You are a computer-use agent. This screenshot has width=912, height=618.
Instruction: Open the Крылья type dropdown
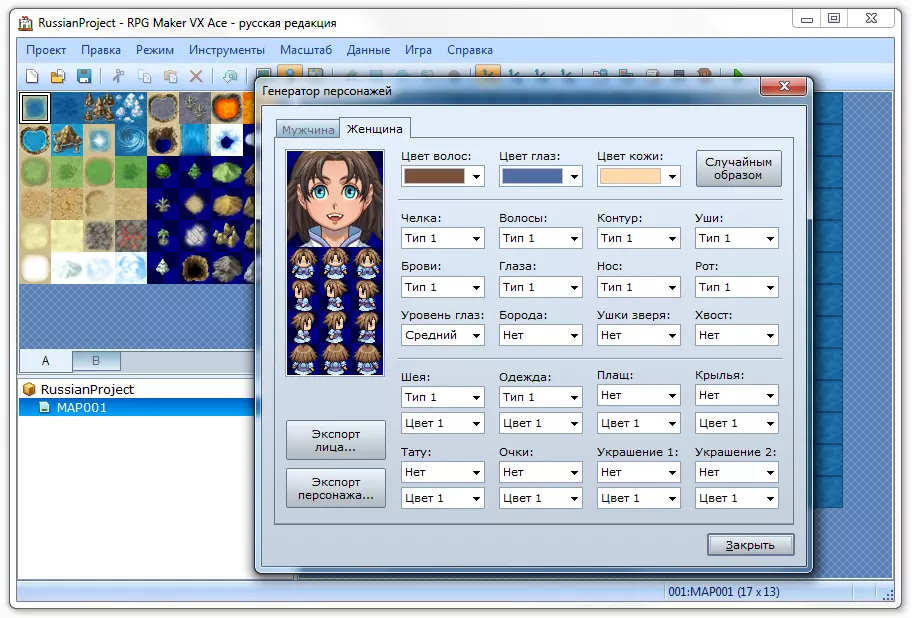coord(736,395)
